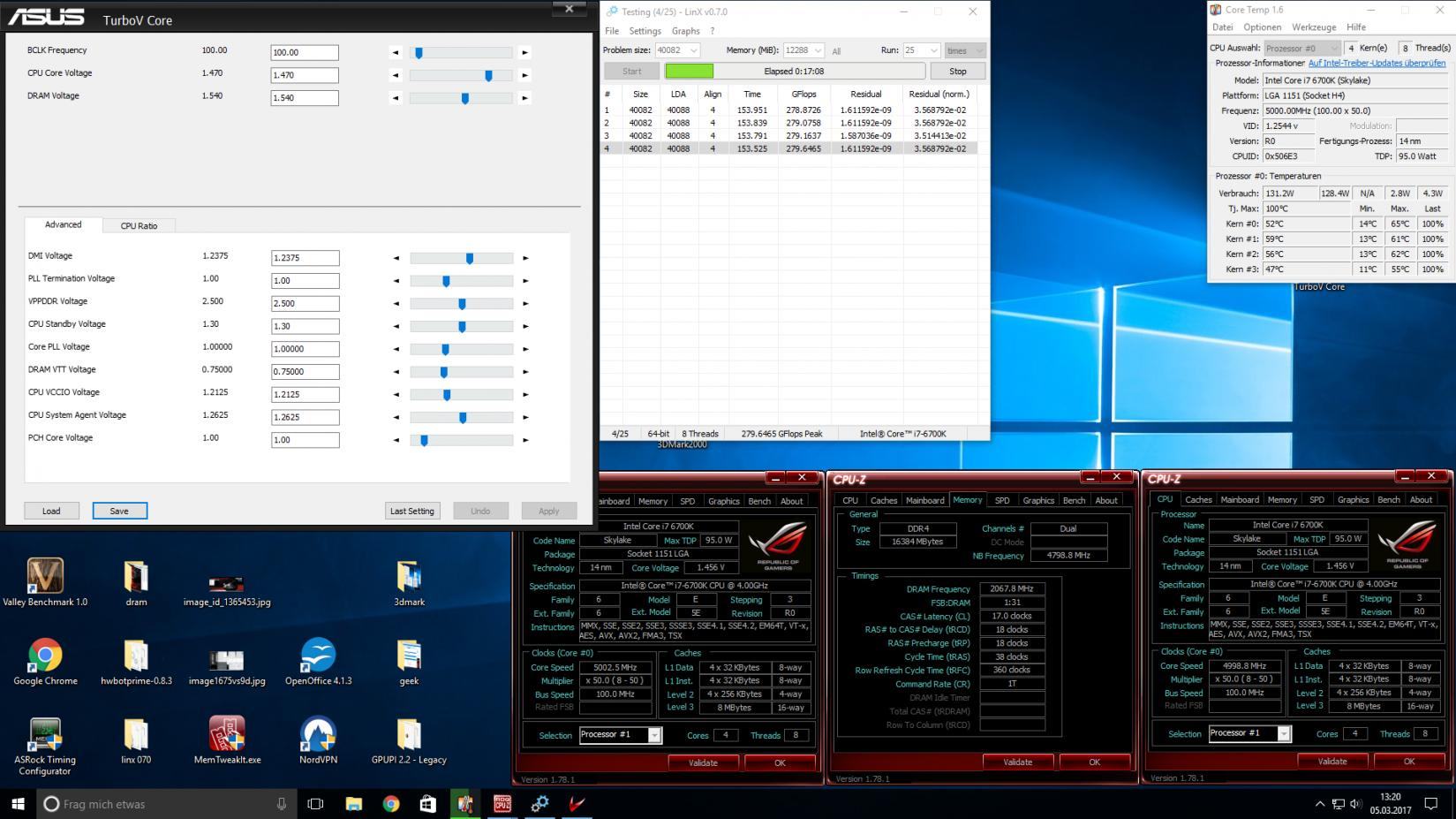The width and height of the screenshot is (1456, 819).
Task: Switch to CPU Ratio tab in TurboV
Action: pyautogui.click(x=139, y=225)
